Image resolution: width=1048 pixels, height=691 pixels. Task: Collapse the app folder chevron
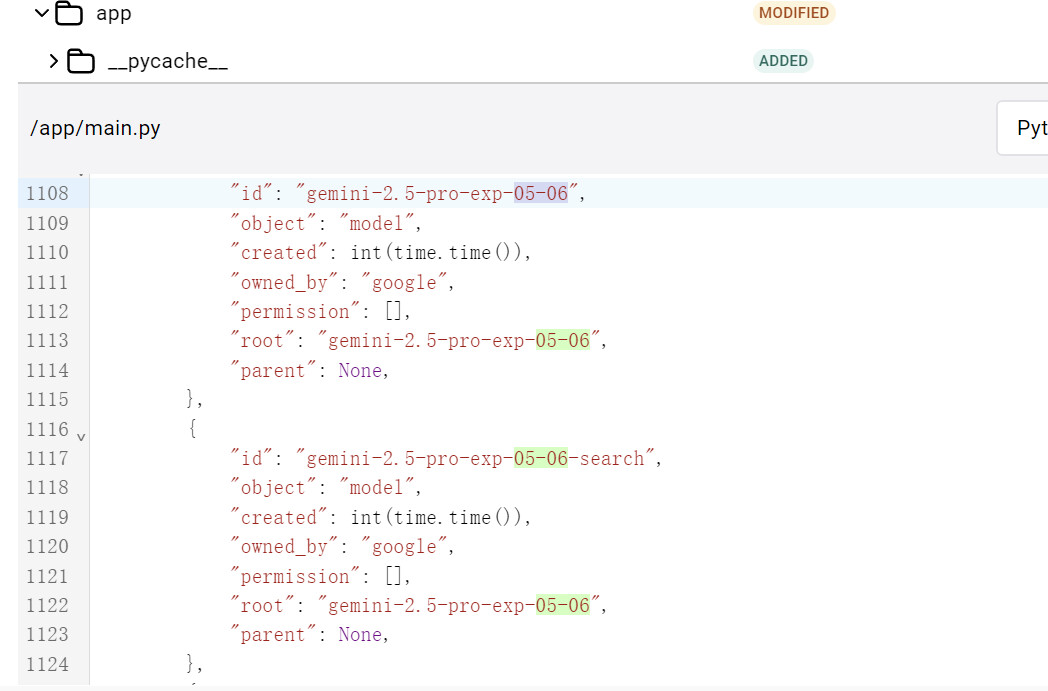tap(41, 13)
